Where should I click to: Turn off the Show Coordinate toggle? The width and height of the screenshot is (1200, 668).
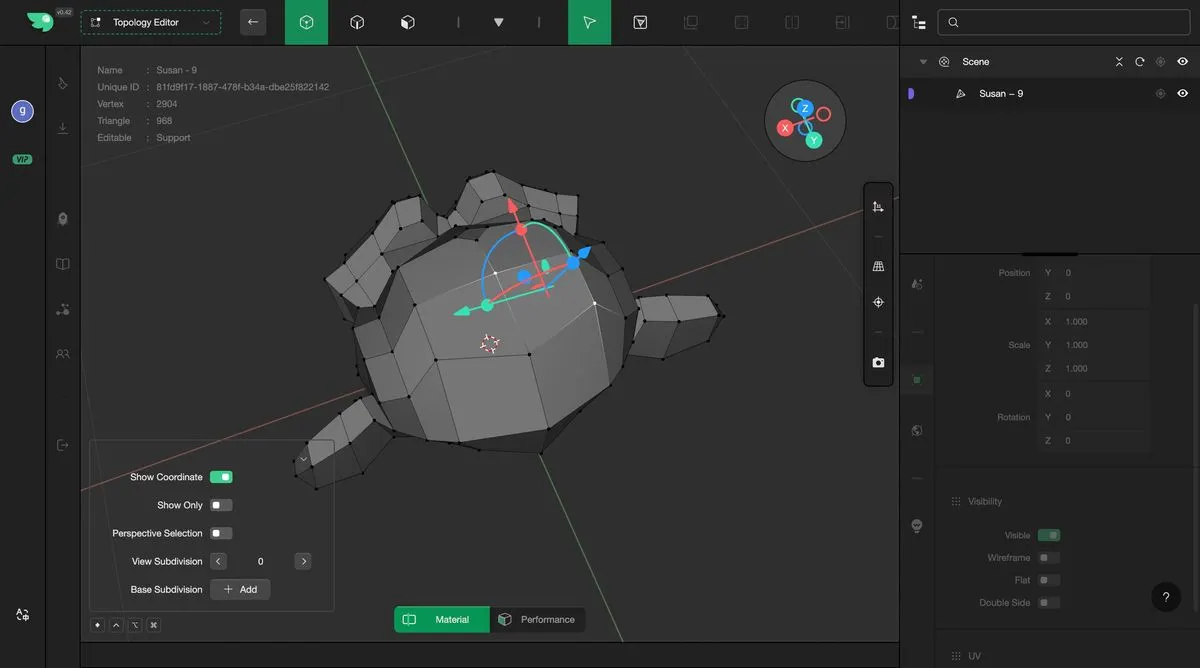tap(221, 477)
